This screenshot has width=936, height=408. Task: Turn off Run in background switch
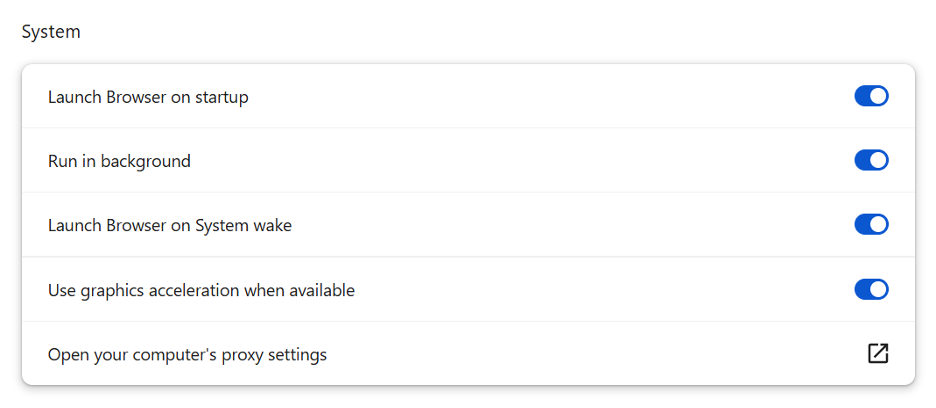pyautogui.click(x=871, y=161)
